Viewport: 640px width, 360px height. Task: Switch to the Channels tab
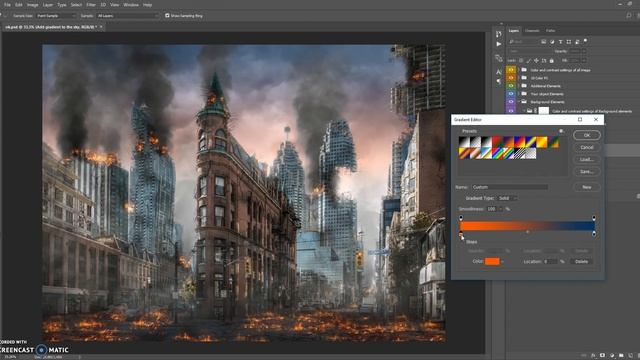click(532, 31)
